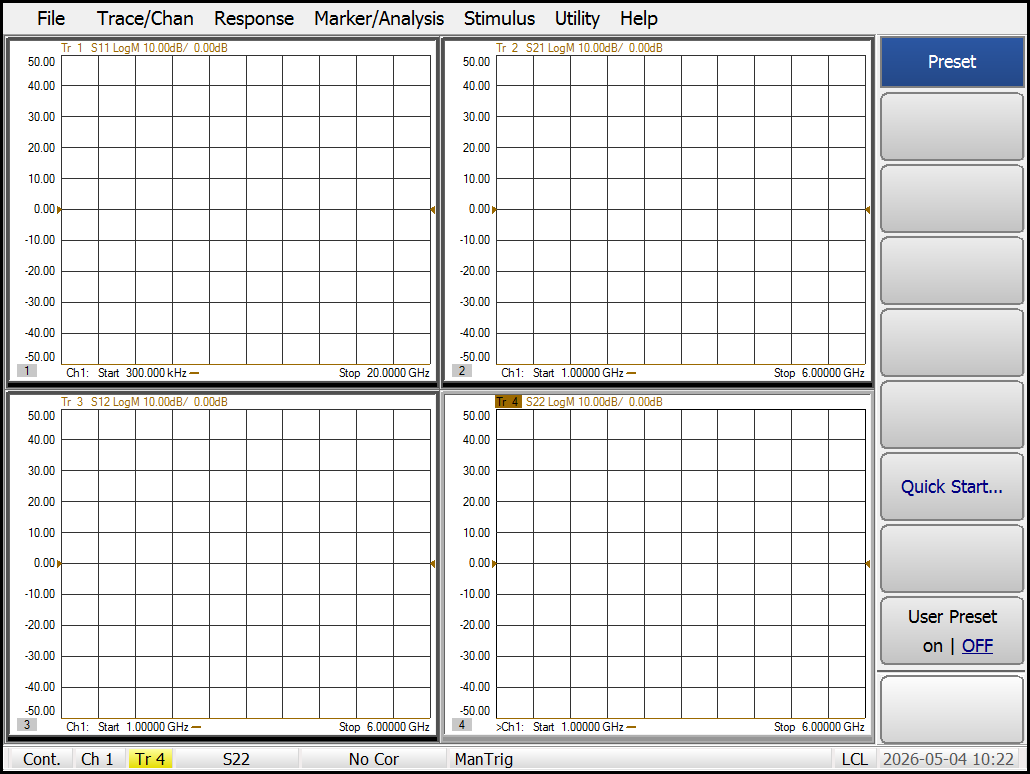Image resolution: width=1030 pixels, height=774 pixels.
Task: Click right reference level marker in window 3
Action: click(433, 564)
